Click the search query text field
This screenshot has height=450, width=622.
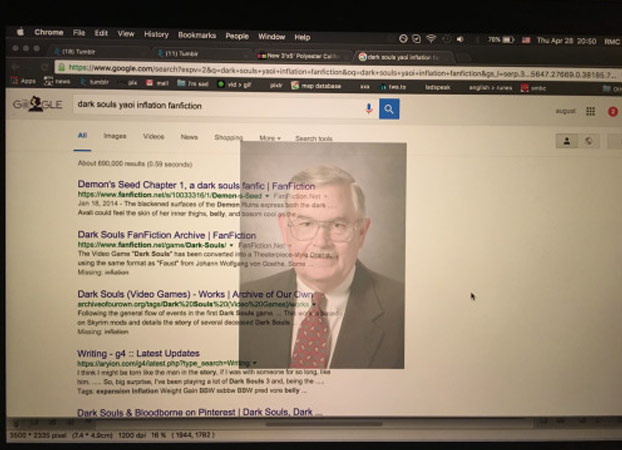pyautogui.click(x=216, y=106)
